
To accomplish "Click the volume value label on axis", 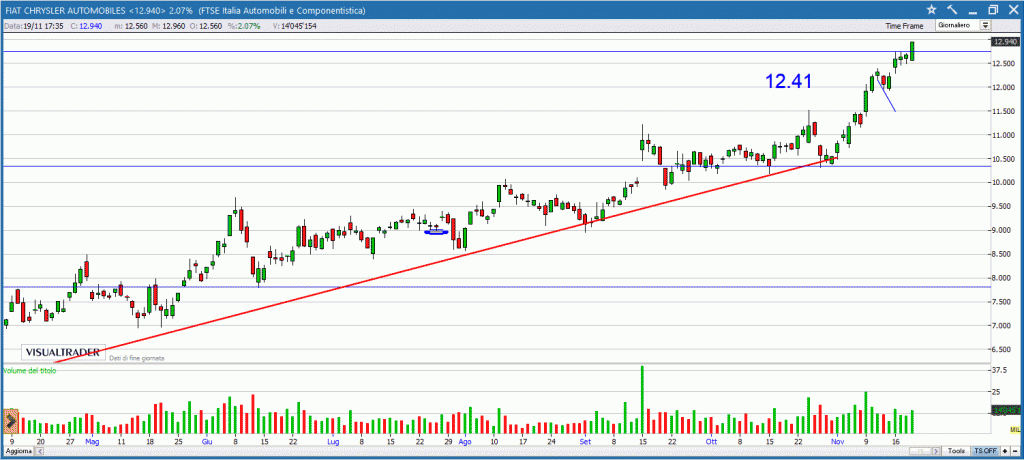I will click(1006, 410).
